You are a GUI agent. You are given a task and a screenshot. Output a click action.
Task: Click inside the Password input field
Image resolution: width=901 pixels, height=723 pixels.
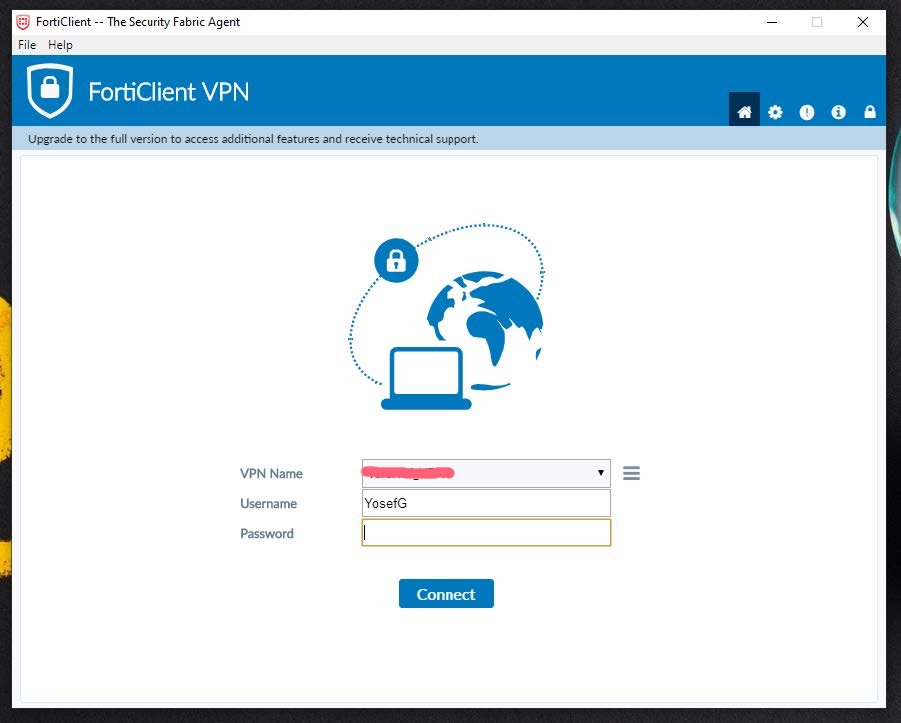pos(486,533)
